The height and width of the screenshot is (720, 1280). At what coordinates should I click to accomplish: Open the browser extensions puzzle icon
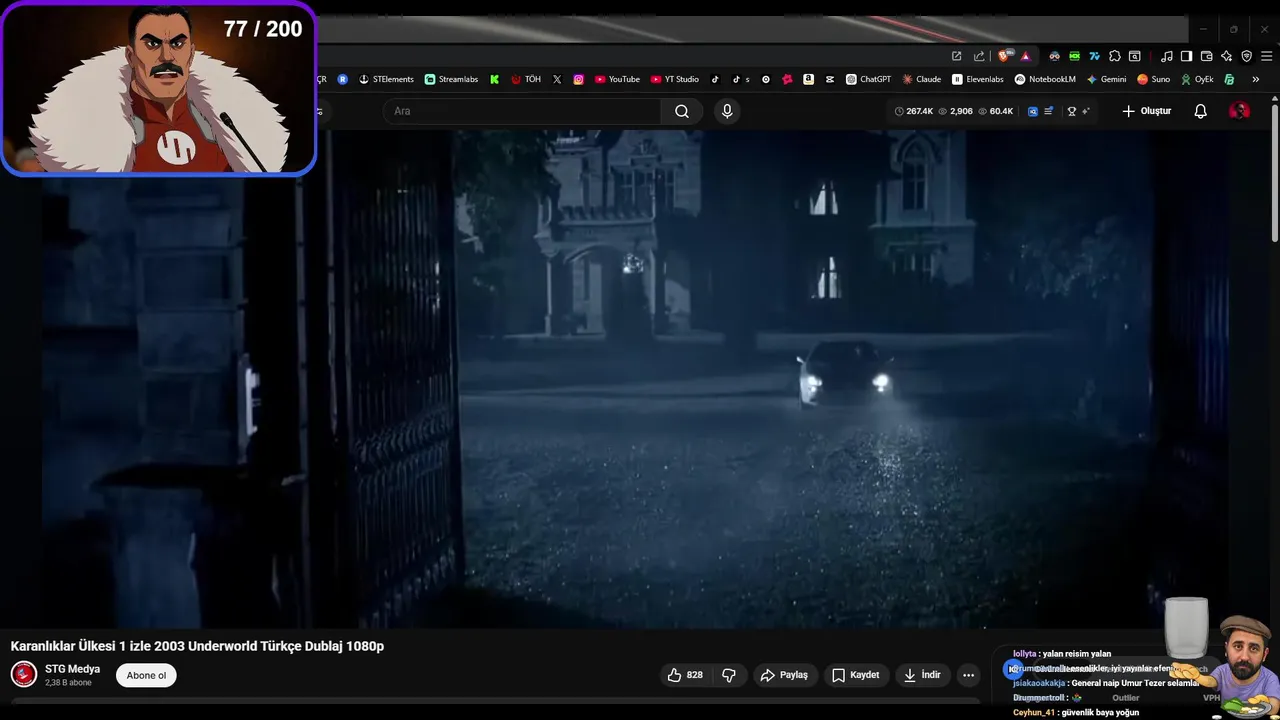[1114, 56]
